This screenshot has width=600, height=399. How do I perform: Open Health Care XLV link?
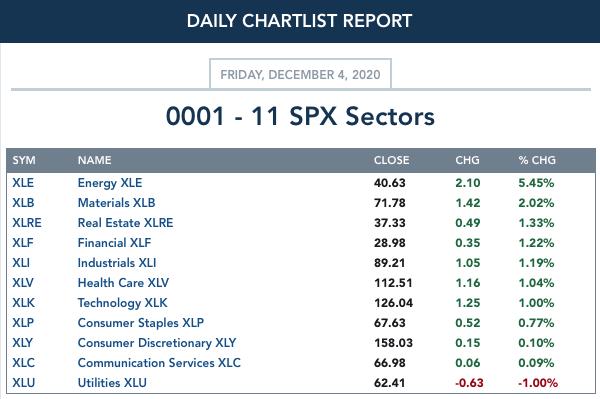click(x=123, y=283)
